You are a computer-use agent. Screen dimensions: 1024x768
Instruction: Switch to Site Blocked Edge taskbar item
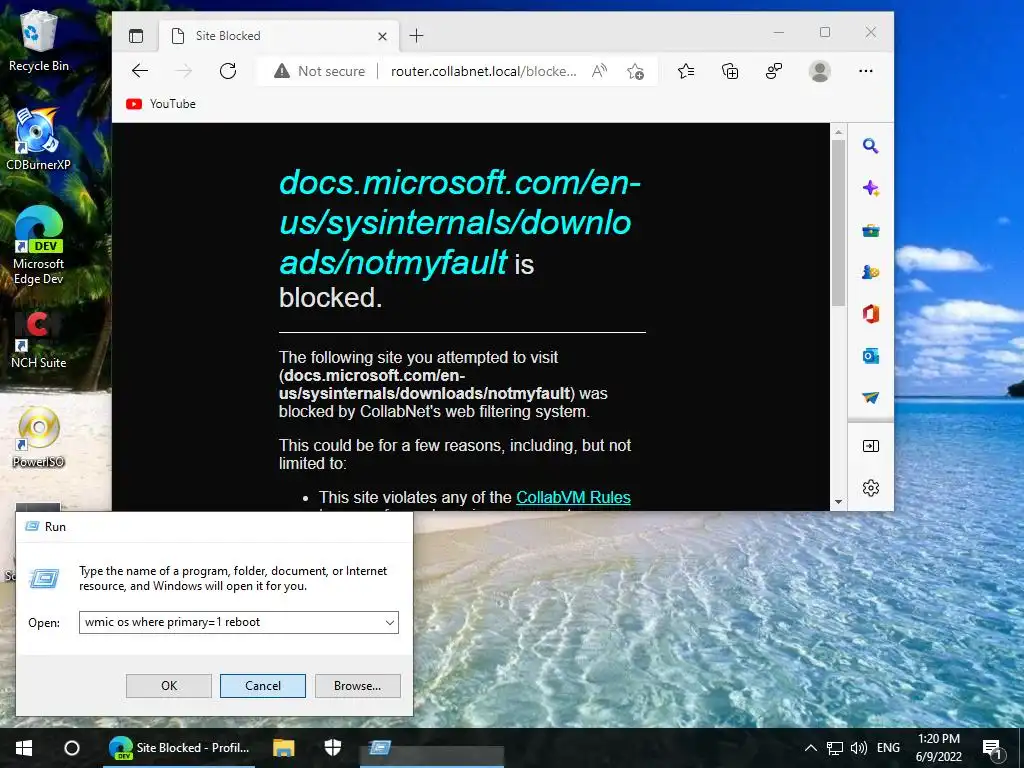click(x=179, y=748)
